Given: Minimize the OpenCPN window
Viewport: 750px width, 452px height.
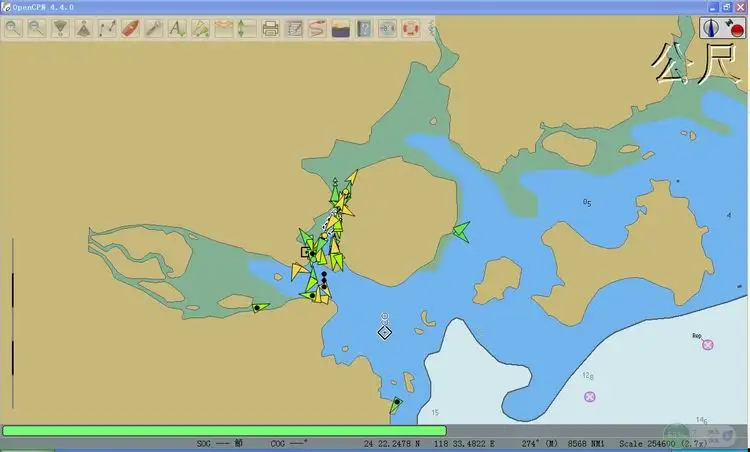Looking at the screenshot, I should coord(713,7).
